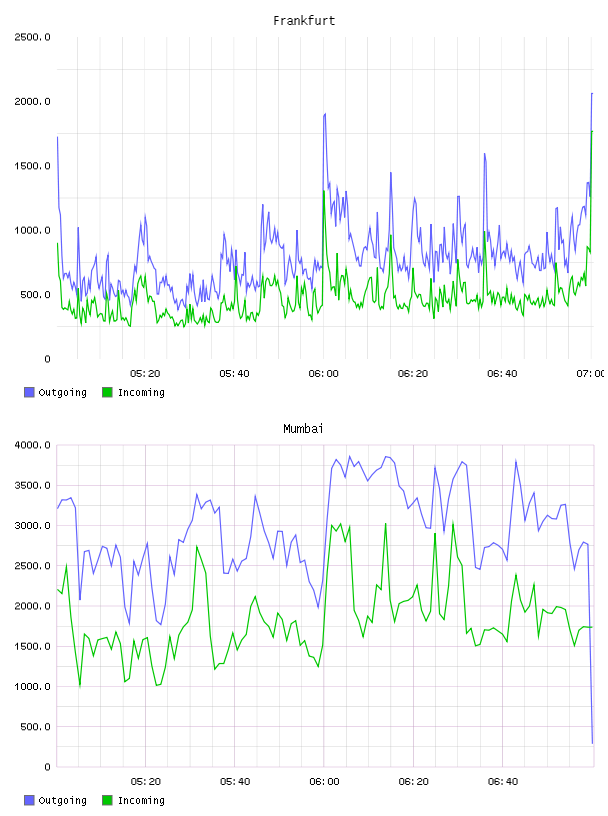Image resolution: width=608 pixels, height=816 pixels.
Task: Click Frankfurt Incoming green legend swatch
Action: pos(107,392)
